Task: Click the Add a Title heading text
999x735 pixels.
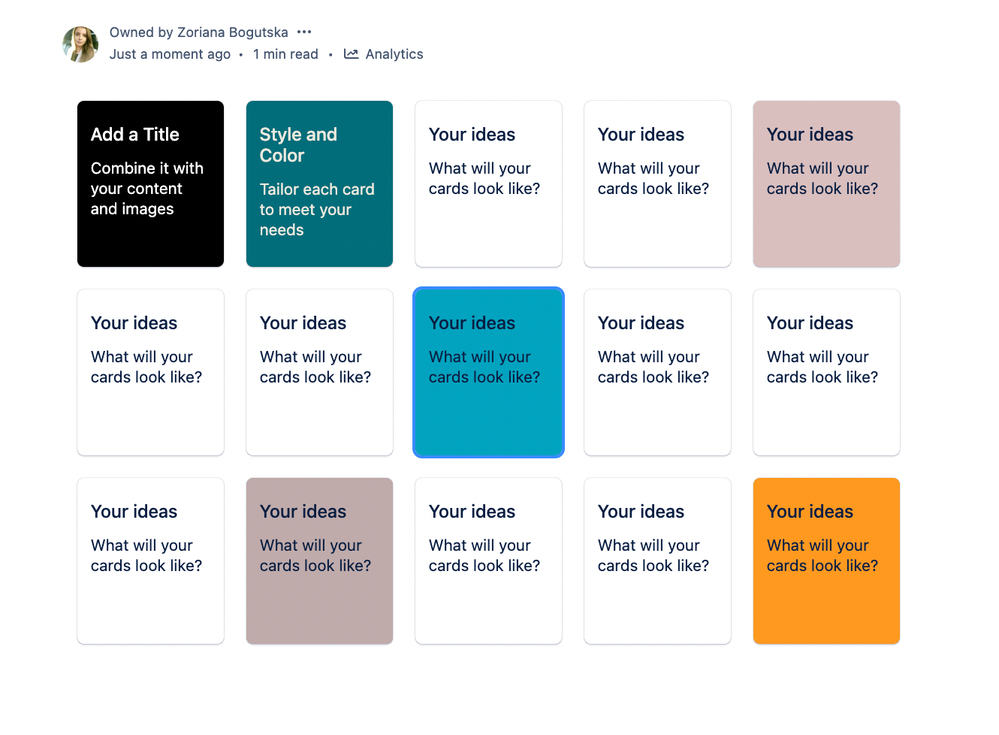Action: (x=135, y=134)
